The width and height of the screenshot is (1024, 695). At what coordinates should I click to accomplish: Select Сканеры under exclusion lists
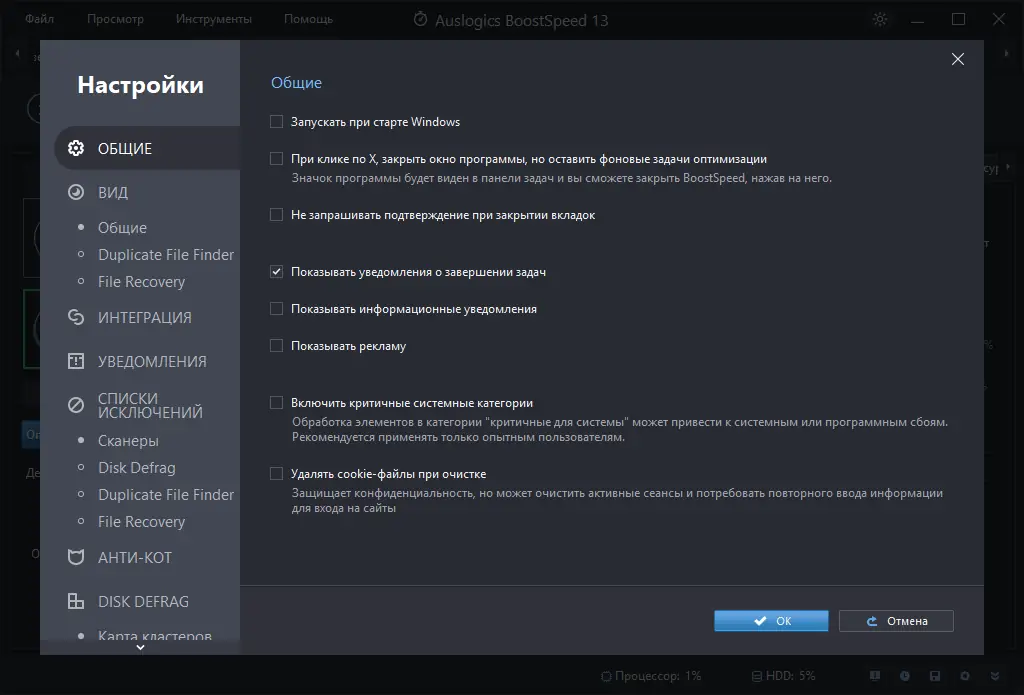(x=128, y=441)
